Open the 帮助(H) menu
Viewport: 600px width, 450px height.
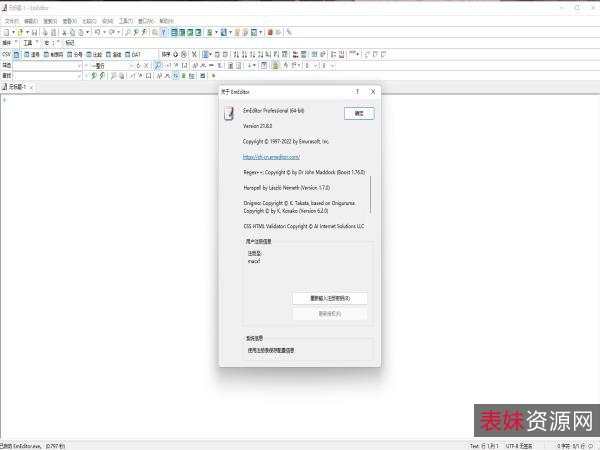tap(167, 21)
